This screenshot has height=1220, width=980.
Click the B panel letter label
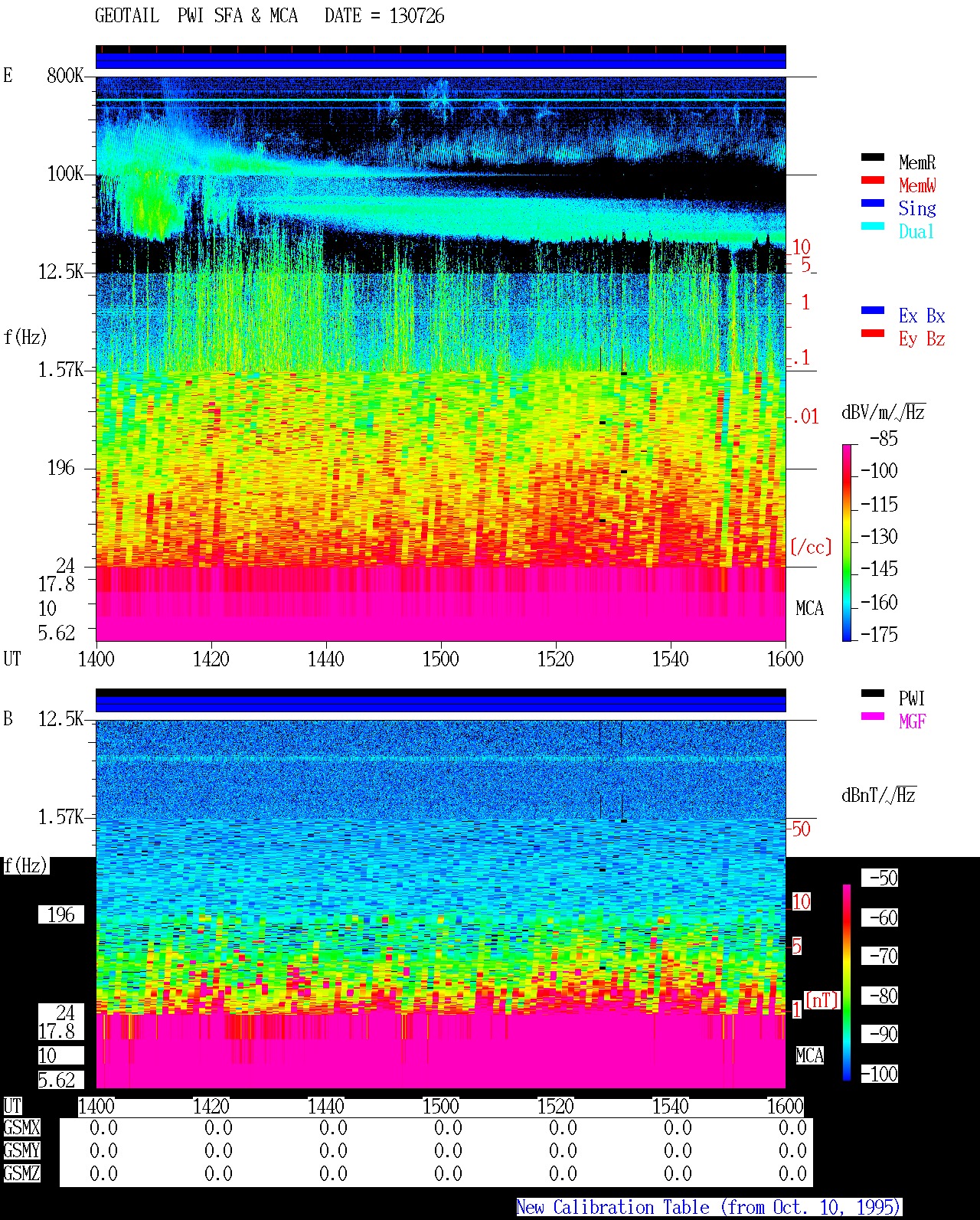[x=8, y=719]
